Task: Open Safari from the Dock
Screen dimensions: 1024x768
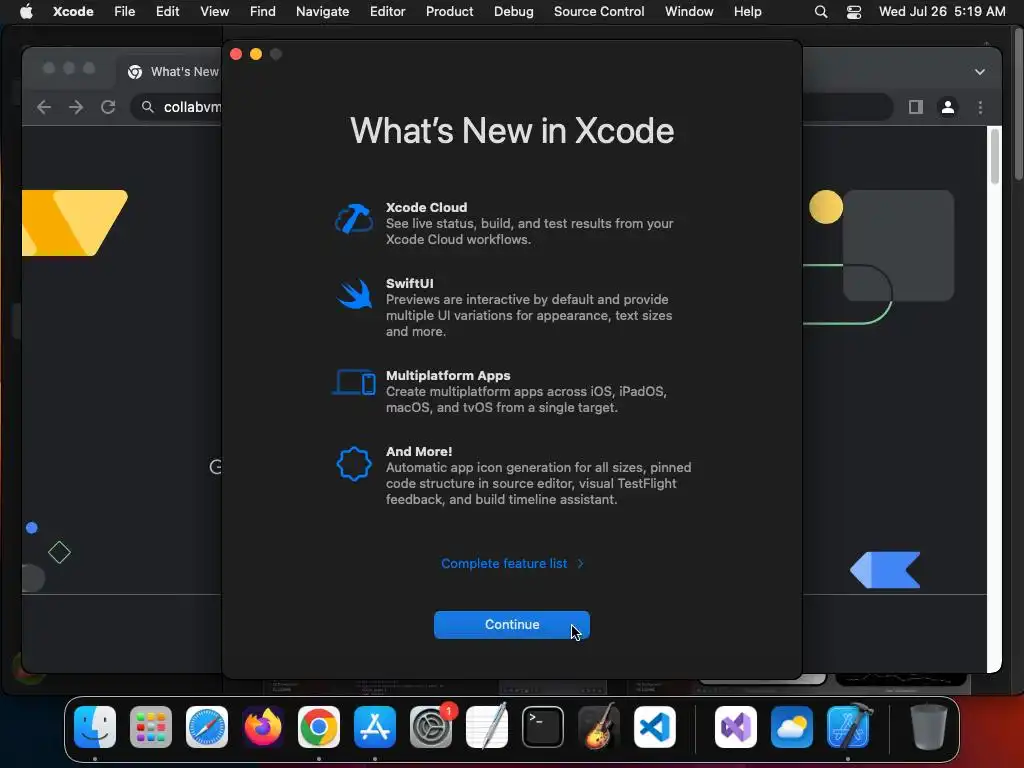Action: [207, 727]
